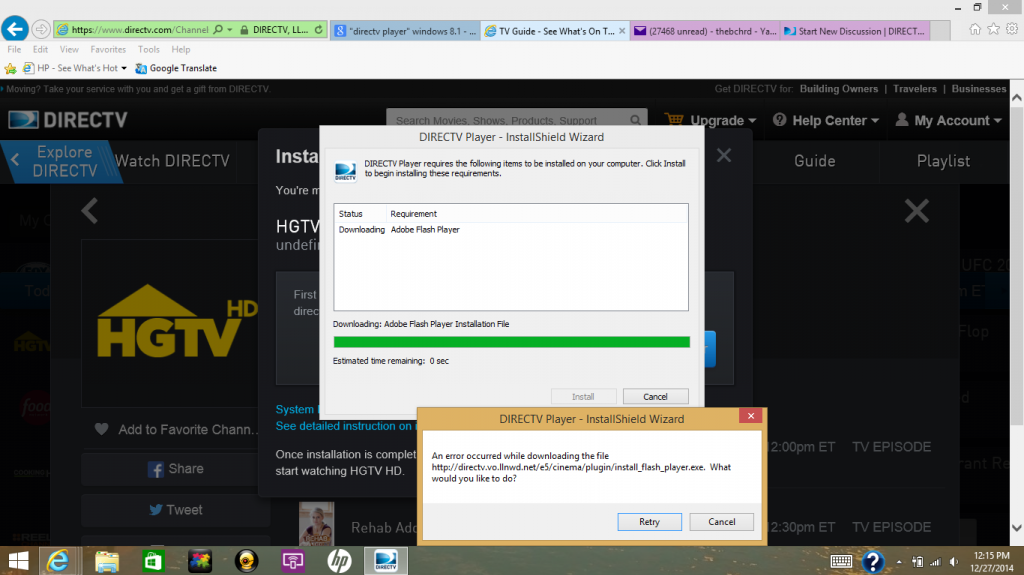Screen dimensions: 1024x575
Task: Open the Favorites star icon
Action: click(993, 29)
